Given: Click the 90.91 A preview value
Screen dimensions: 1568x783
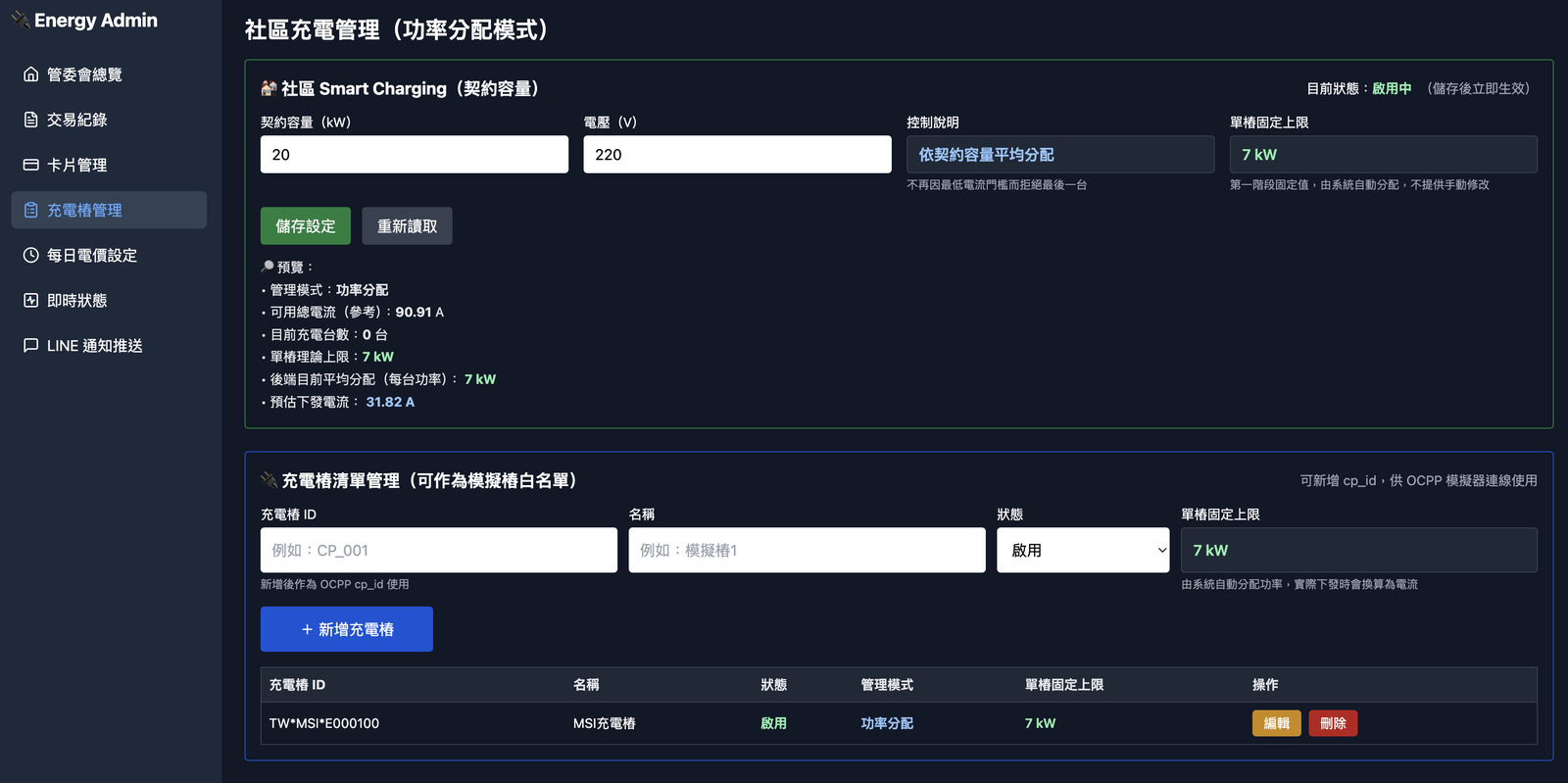Looking at the screenshot, I should tap(419, 312).
